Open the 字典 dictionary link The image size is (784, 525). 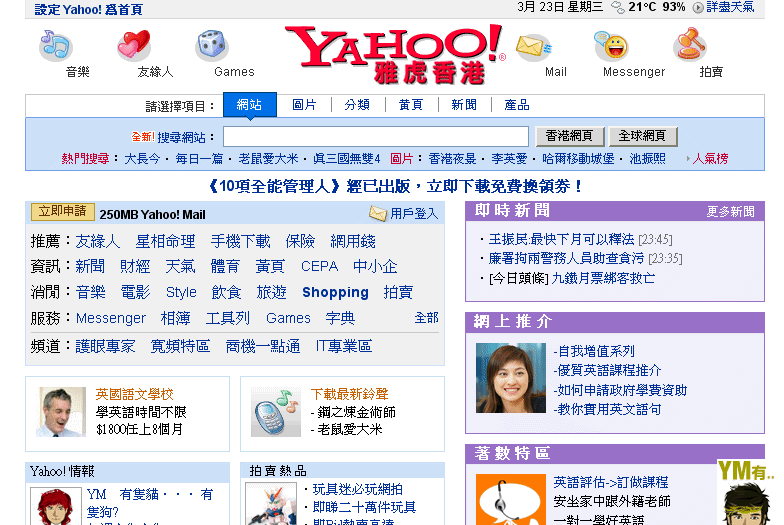click(340, 318)
